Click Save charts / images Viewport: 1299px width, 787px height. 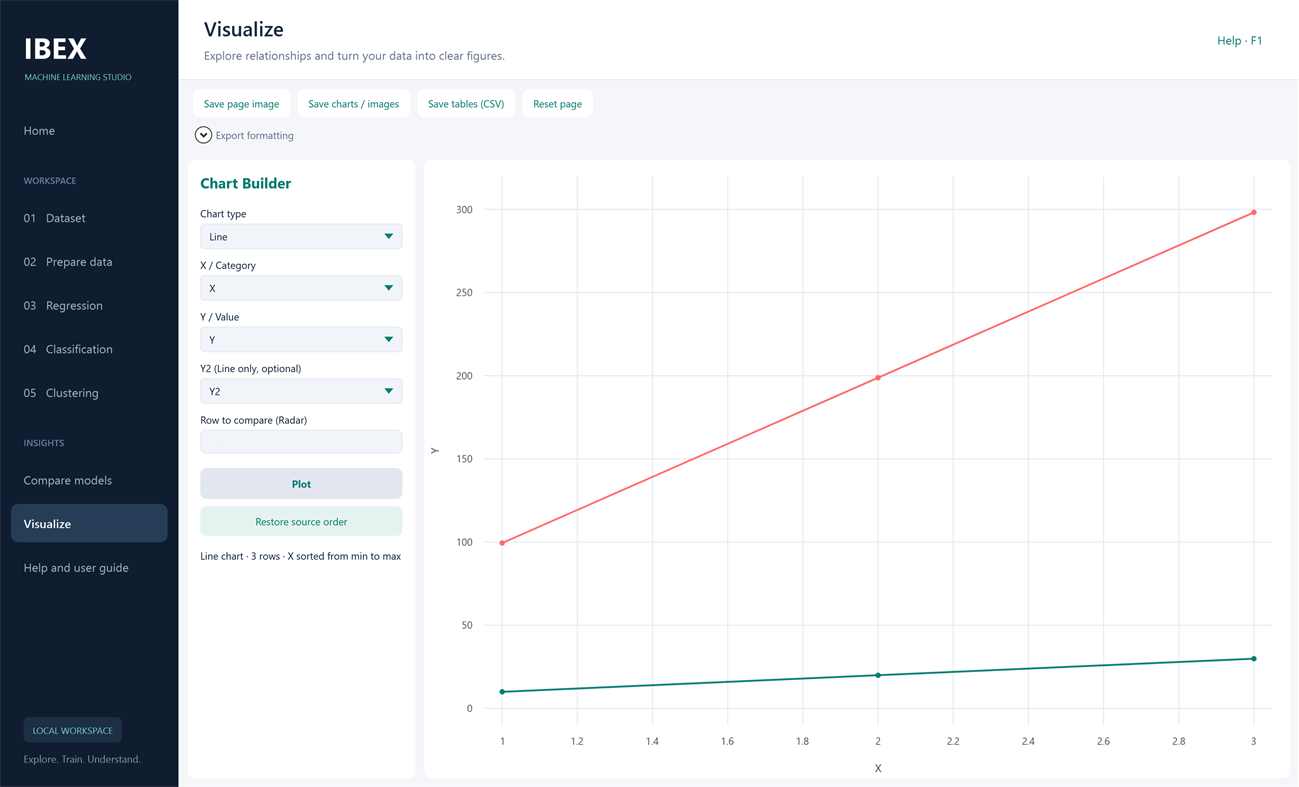click(353, 104)
